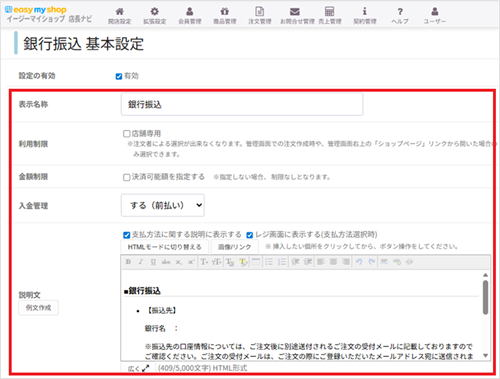
Task: Apply bold formatting in the editor
Action: point(128,262)
